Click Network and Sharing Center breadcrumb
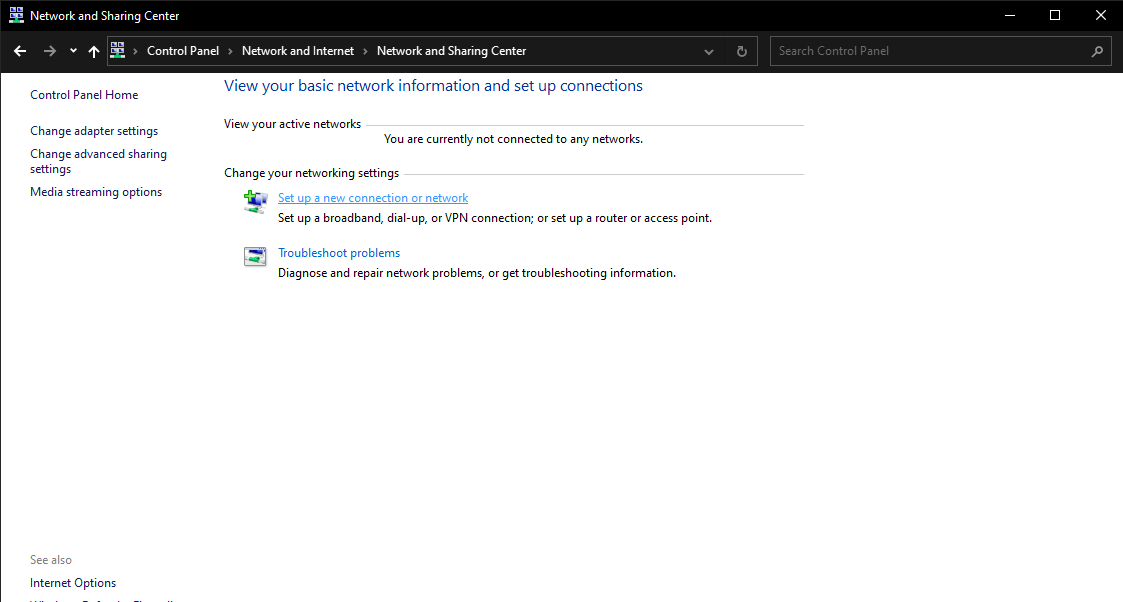Image resolution: width=1123 pixels, height=602 pixels. pyautogui.click(x=451, y=51)
